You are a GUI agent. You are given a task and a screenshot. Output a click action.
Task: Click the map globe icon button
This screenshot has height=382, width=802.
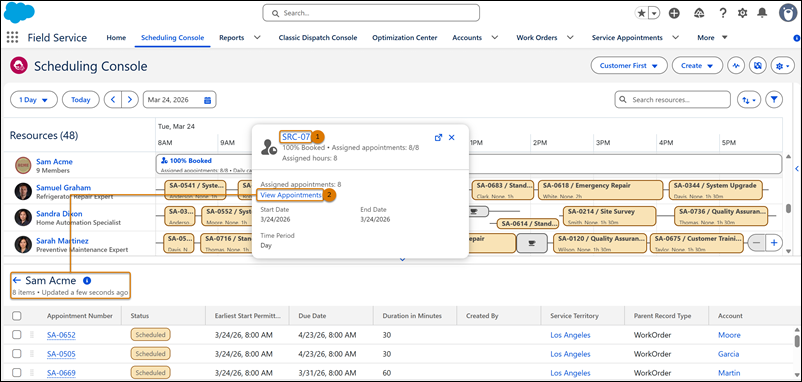pyautogui.click(x=758, y=65)
